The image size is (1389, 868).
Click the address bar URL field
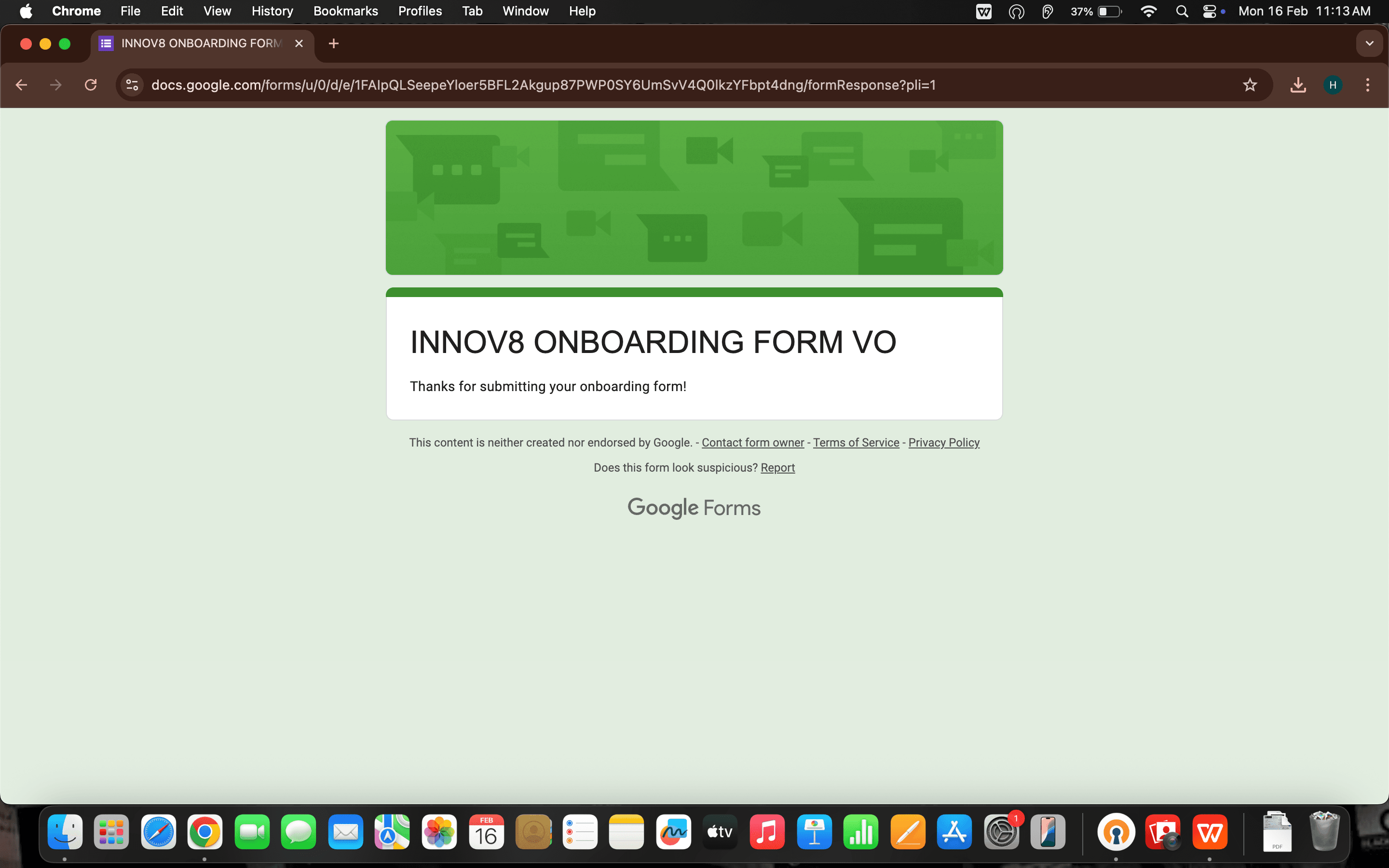[543, 85]
